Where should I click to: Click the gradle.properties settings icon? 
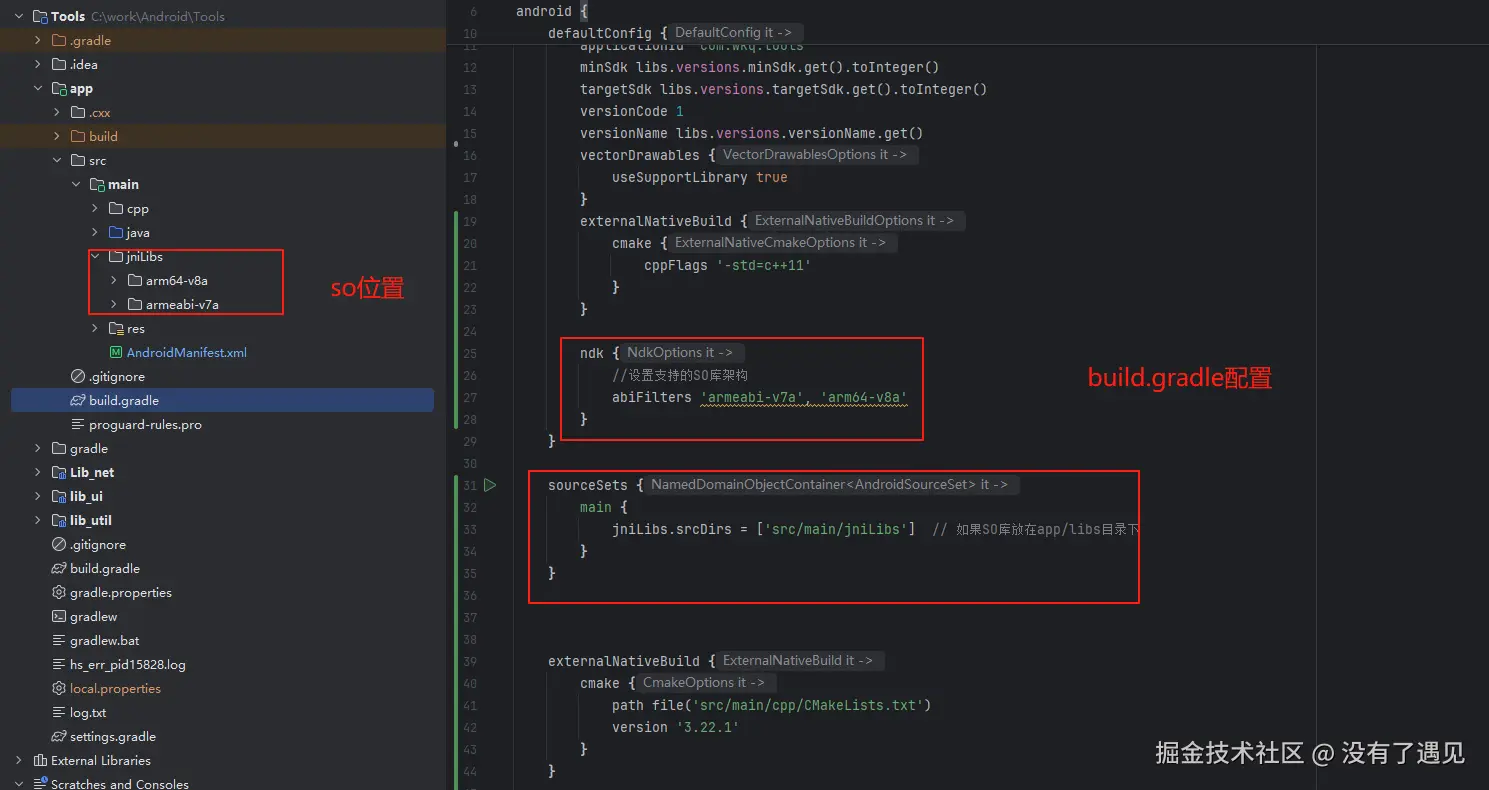pyautogui.click(x=59, y=592)
